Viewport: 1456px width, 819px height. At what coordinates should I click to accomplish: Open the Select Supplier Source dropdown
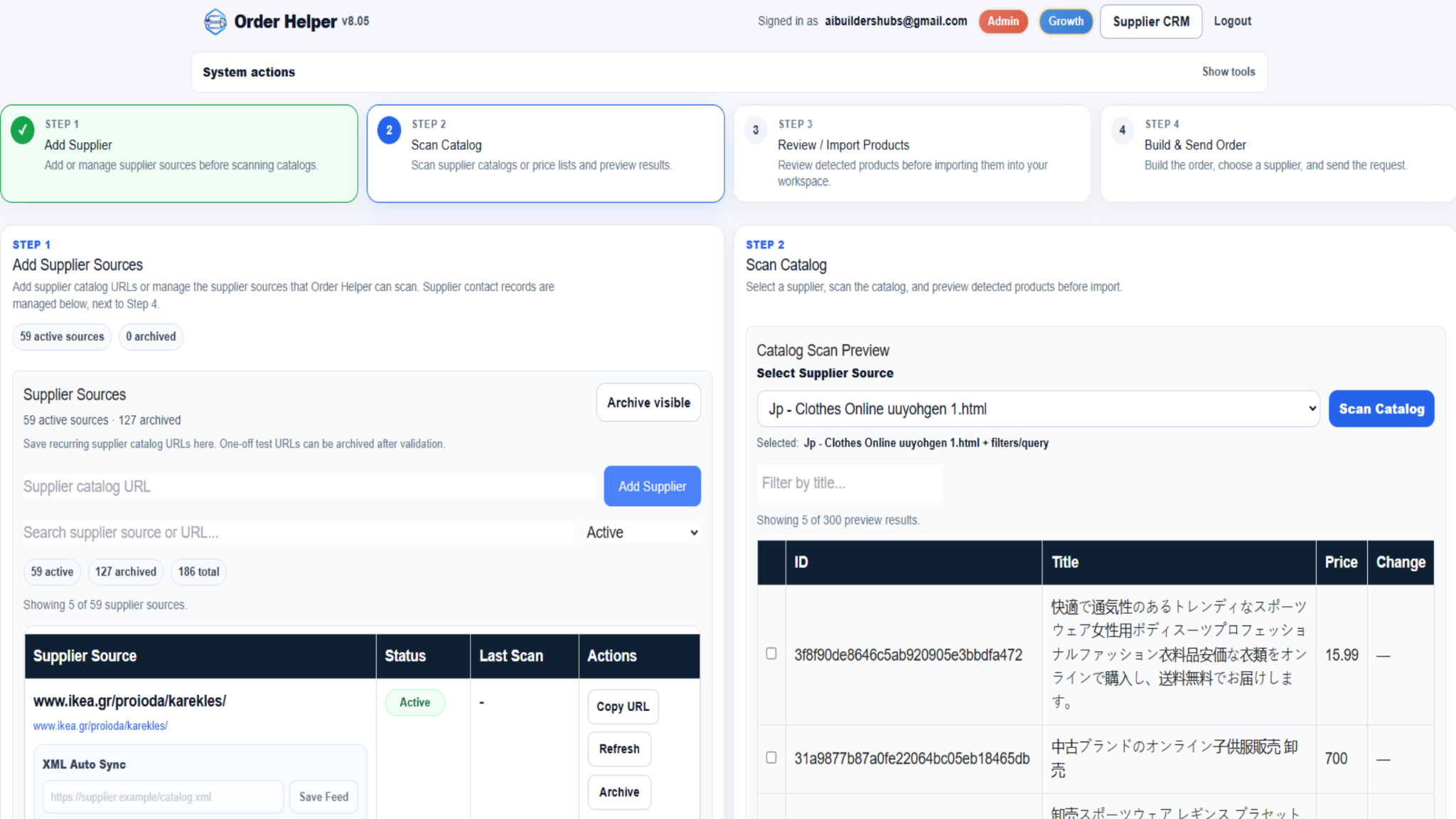(1038, 409)
